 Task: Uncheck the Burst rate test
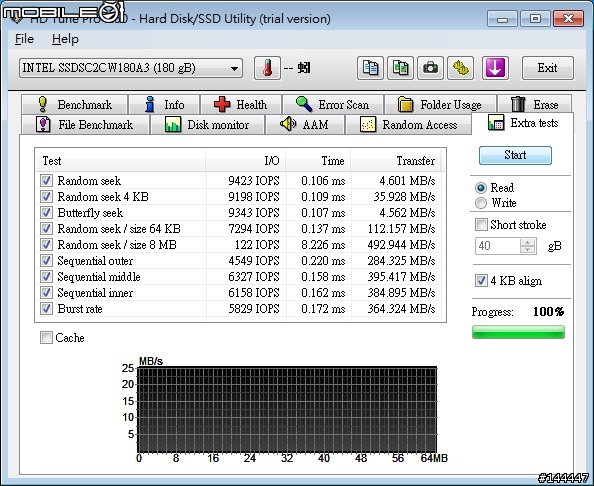46,309
